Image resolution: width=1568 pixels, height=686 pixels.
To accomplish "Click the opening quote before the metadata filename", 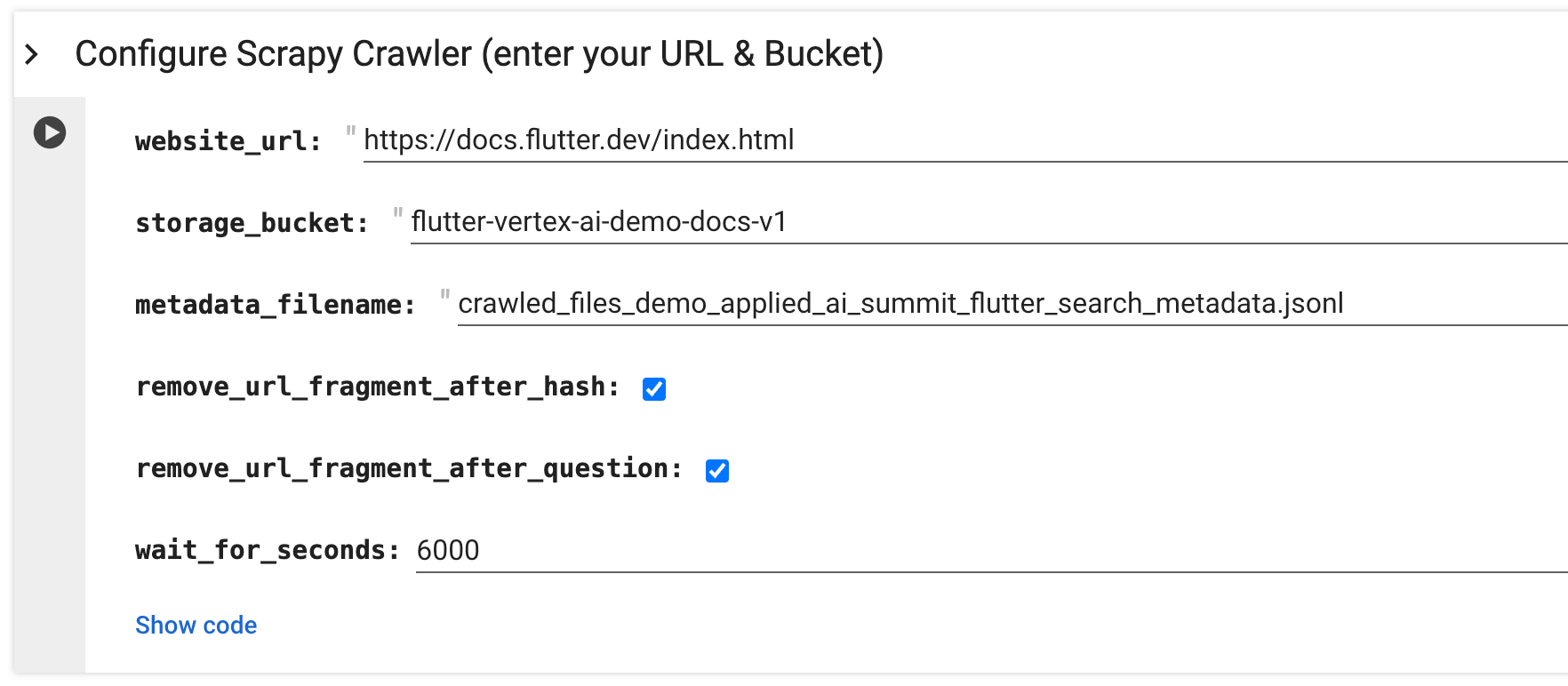I will pos(445,298).
